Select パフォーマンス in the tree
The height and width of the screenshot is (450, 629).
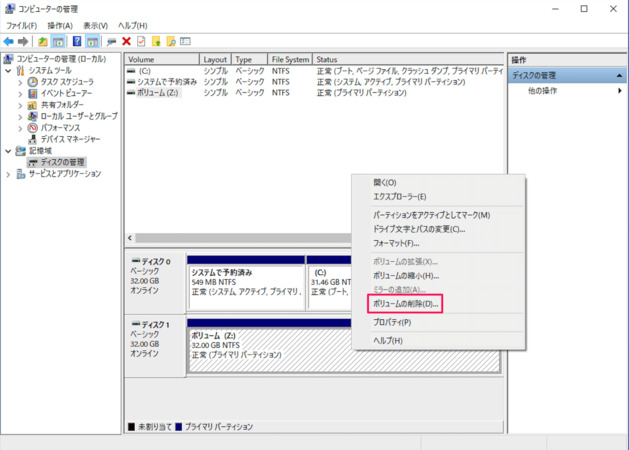coord(60,128)
